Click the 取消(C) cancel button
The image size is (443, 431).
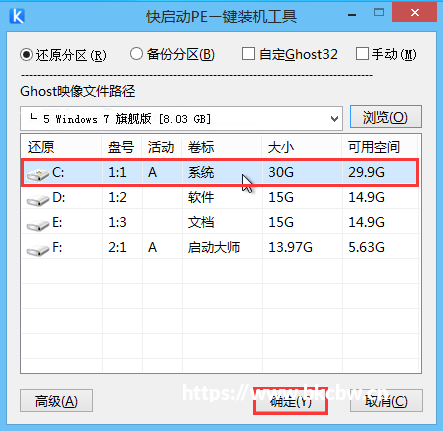(386, 401)
